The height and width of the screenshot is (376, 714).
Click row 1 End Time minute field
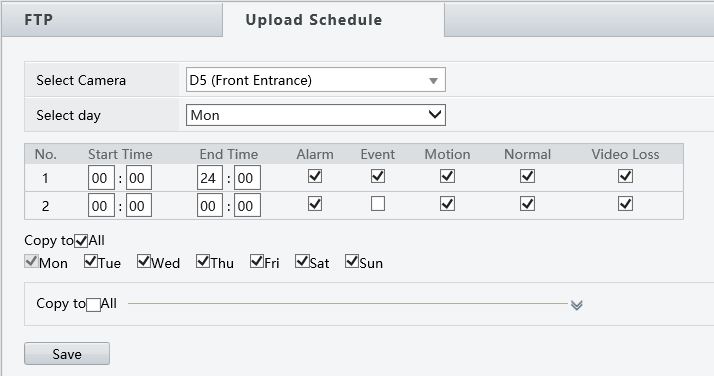point(247,178)
